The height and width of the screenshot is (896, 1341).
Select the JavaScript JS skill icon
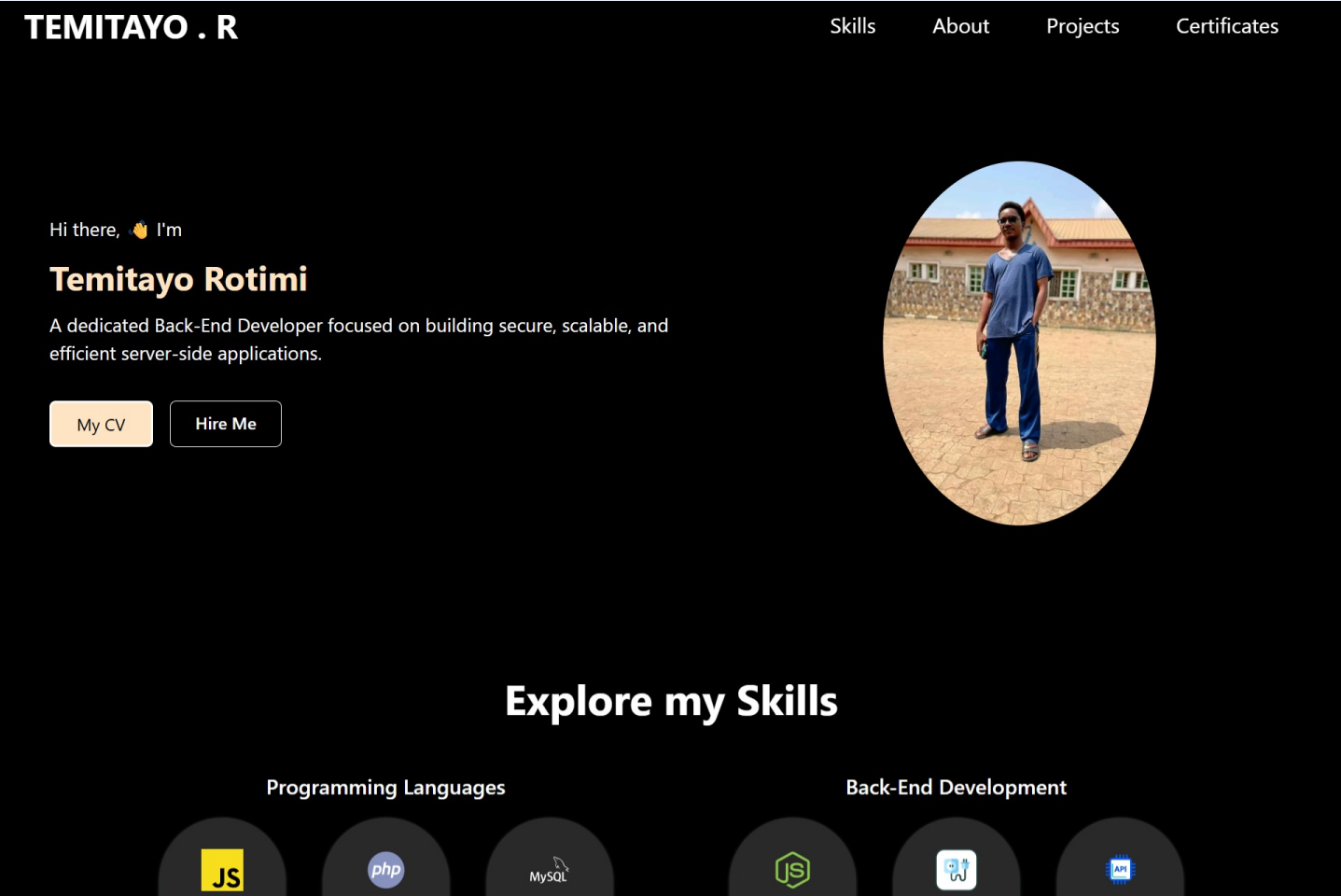[x=222, y=870]
